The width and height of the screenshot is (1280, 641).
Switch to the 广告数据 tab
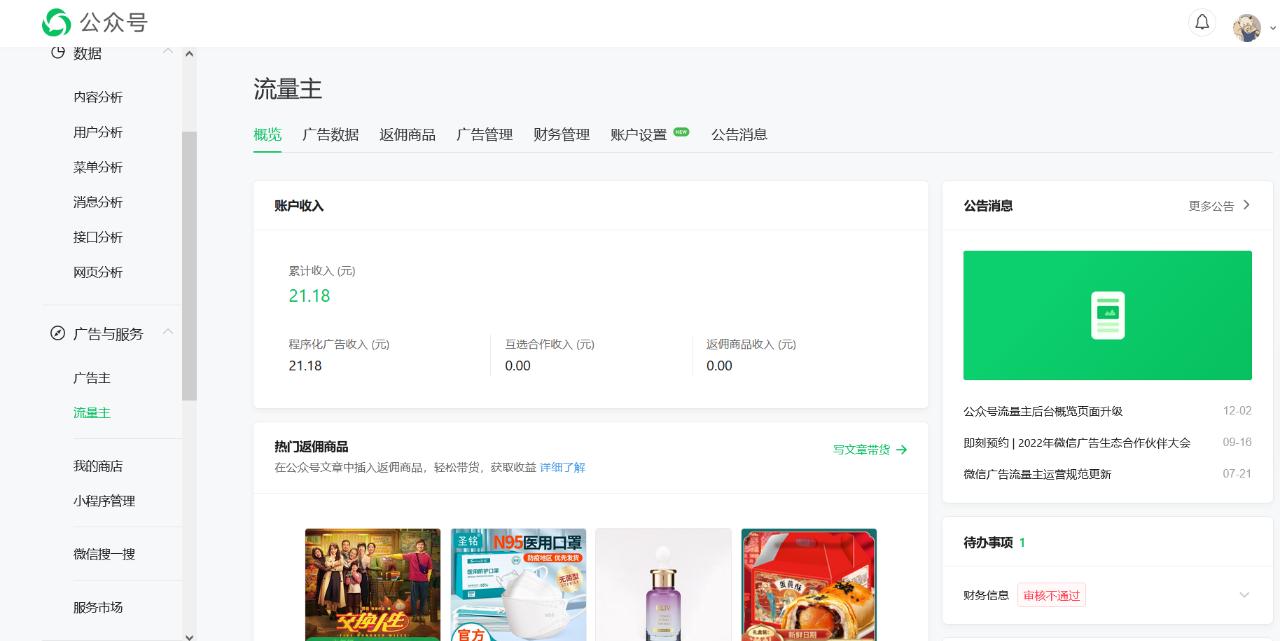330,134
